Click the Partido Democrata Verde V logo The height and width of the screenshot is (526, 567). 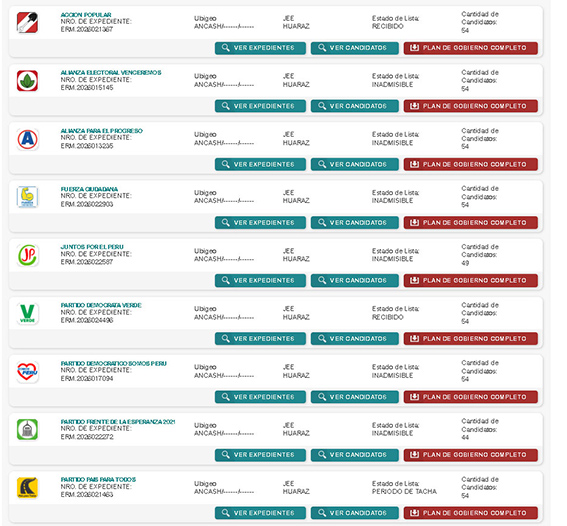point(27,313)
